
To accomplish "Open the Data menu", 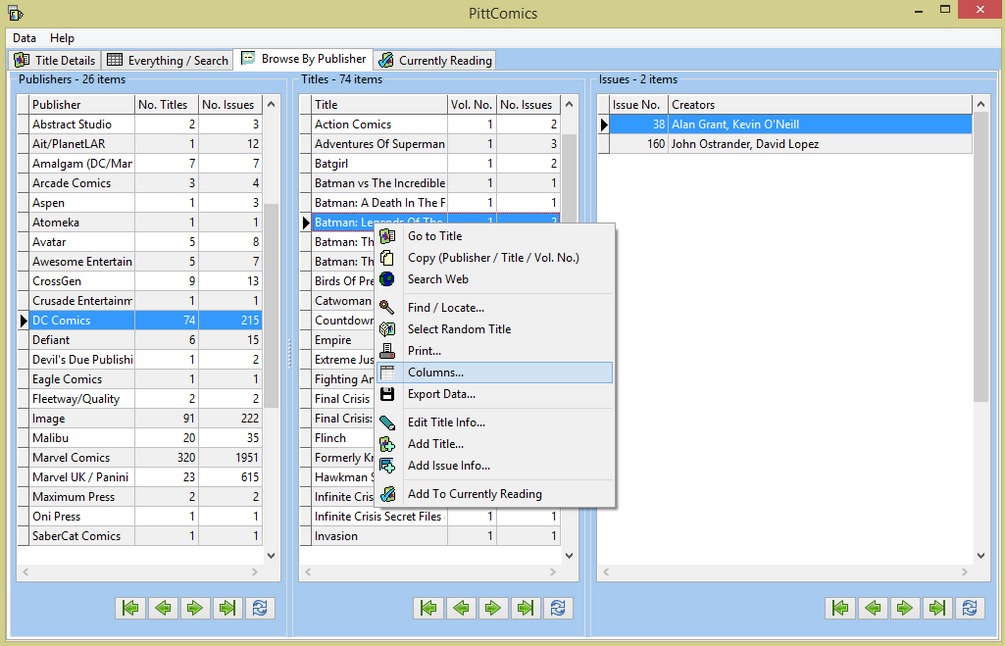I will [24, 38].
